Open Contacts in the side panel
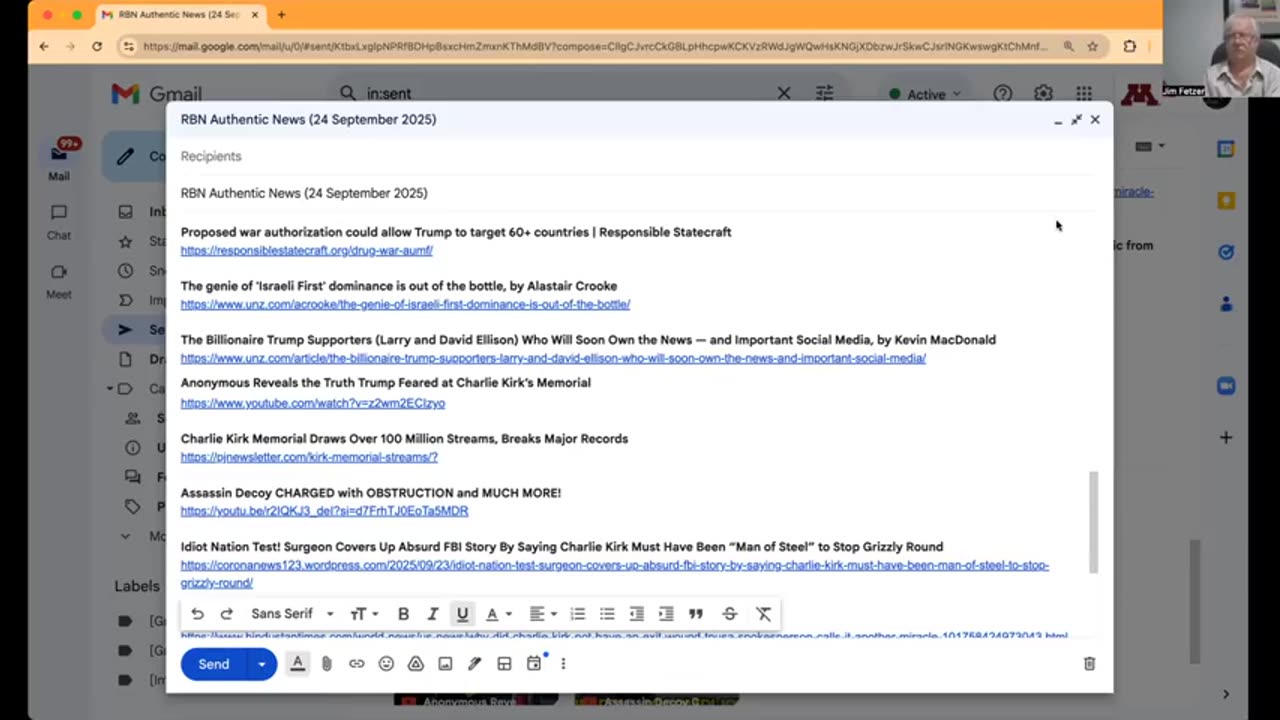1280x720 pixels. 1226,304
